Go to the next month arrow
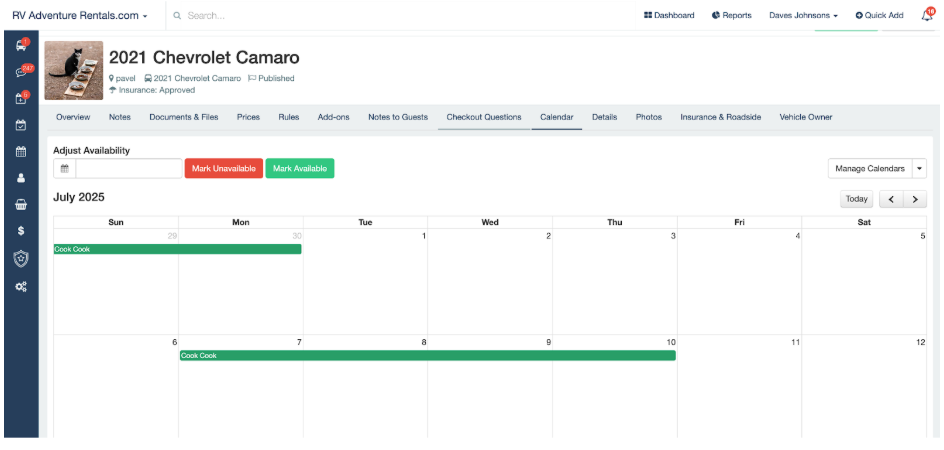This screenshot has width=944, height=450. (x=914, y=199)
